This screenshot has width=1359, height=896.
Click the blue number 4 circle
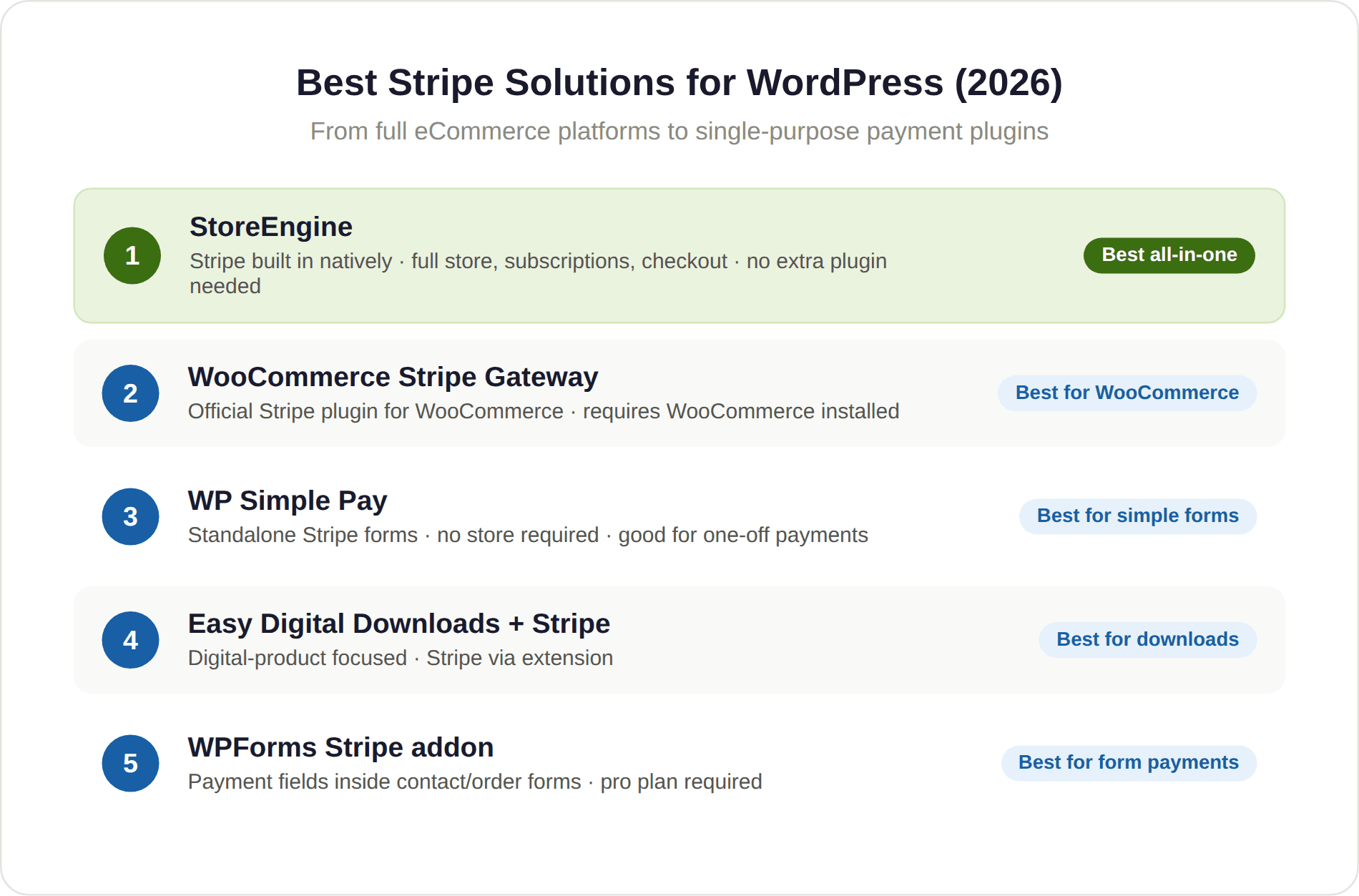pyautogui.click(x=130, y=640)
